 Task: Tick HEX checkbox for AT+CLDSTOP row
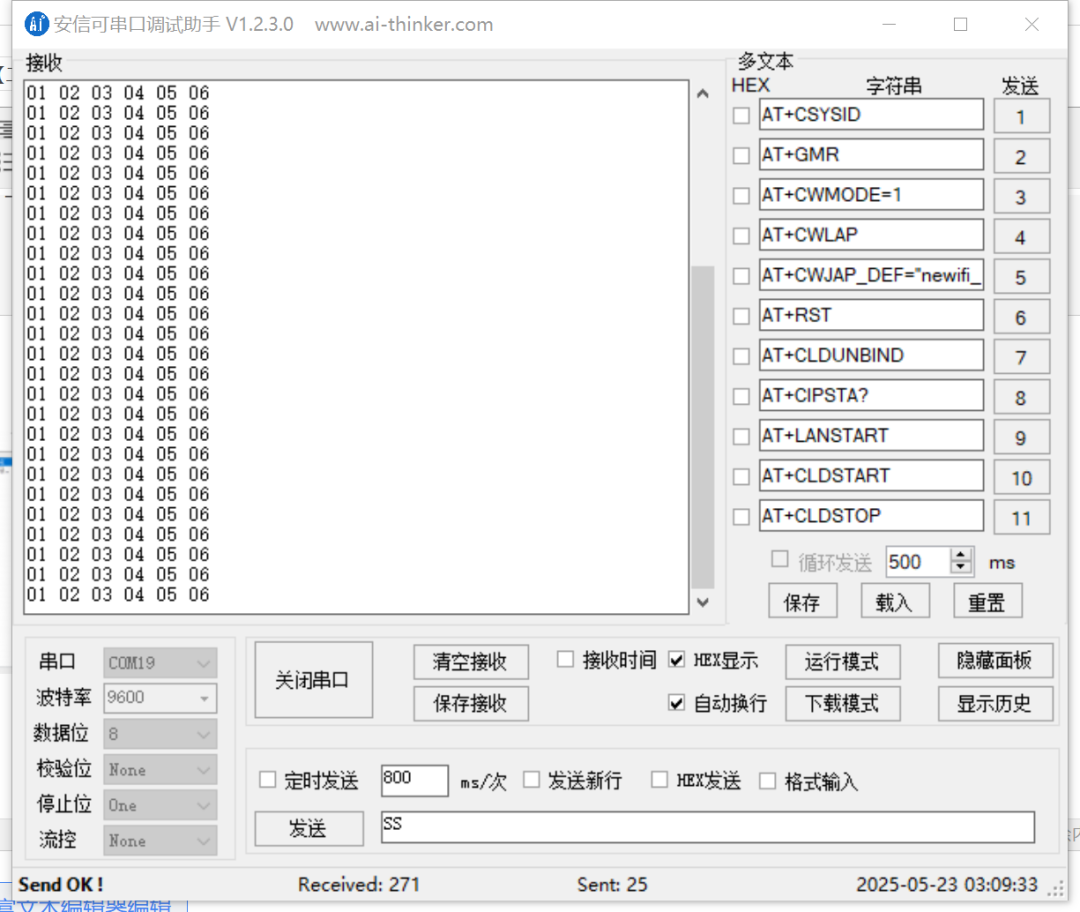[x=741, y=517]
